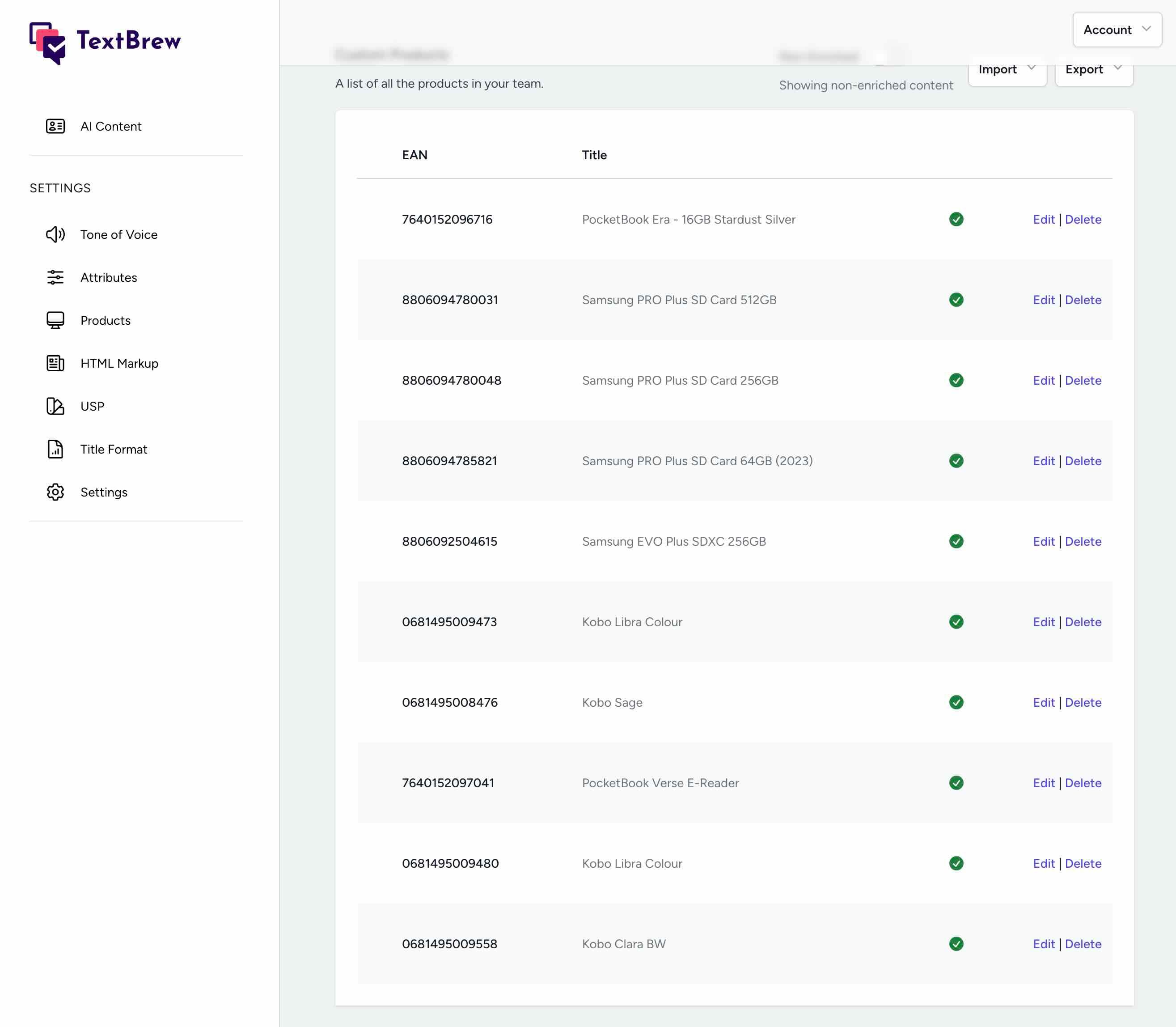Click green checkmark for Kobo Sage
Viewport: 1176px width, 1027px height.
pyautogui.click(x=956, y=702)
